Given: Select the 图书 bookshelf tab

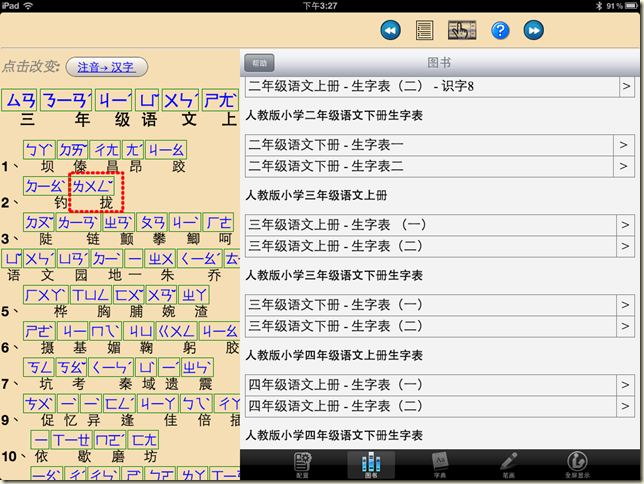Looking at the screenshot, I should pos(371,465).
